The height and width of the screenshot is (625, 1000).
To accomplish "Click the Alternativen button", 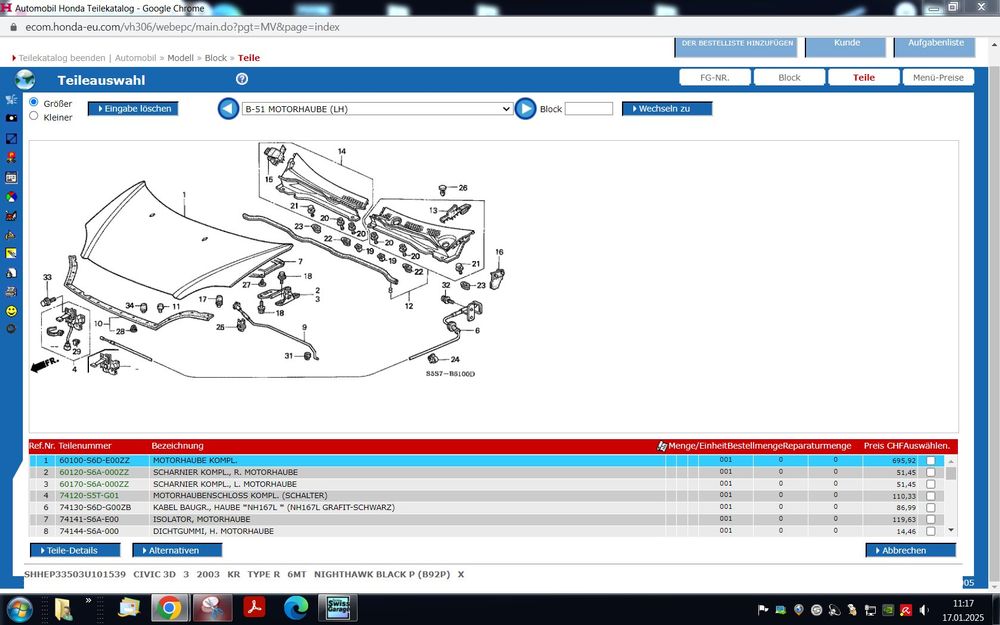I will [x=177, y=550].
